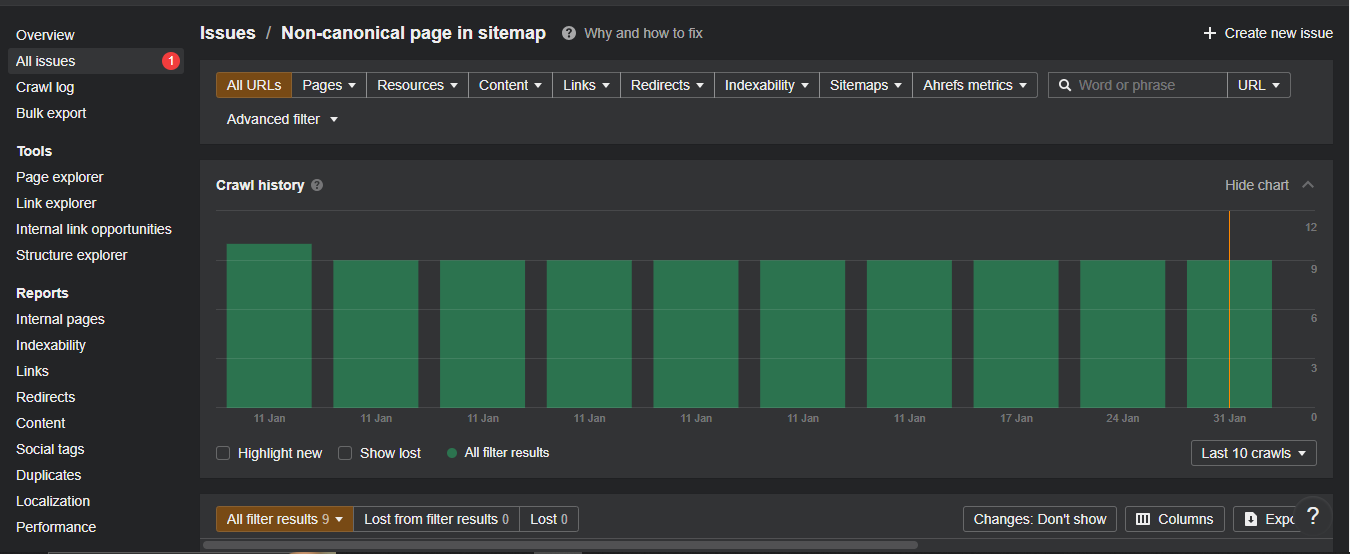1350x554 pixels.
Task: Open Bulk export in the sidebar
Action: (51, 113)
